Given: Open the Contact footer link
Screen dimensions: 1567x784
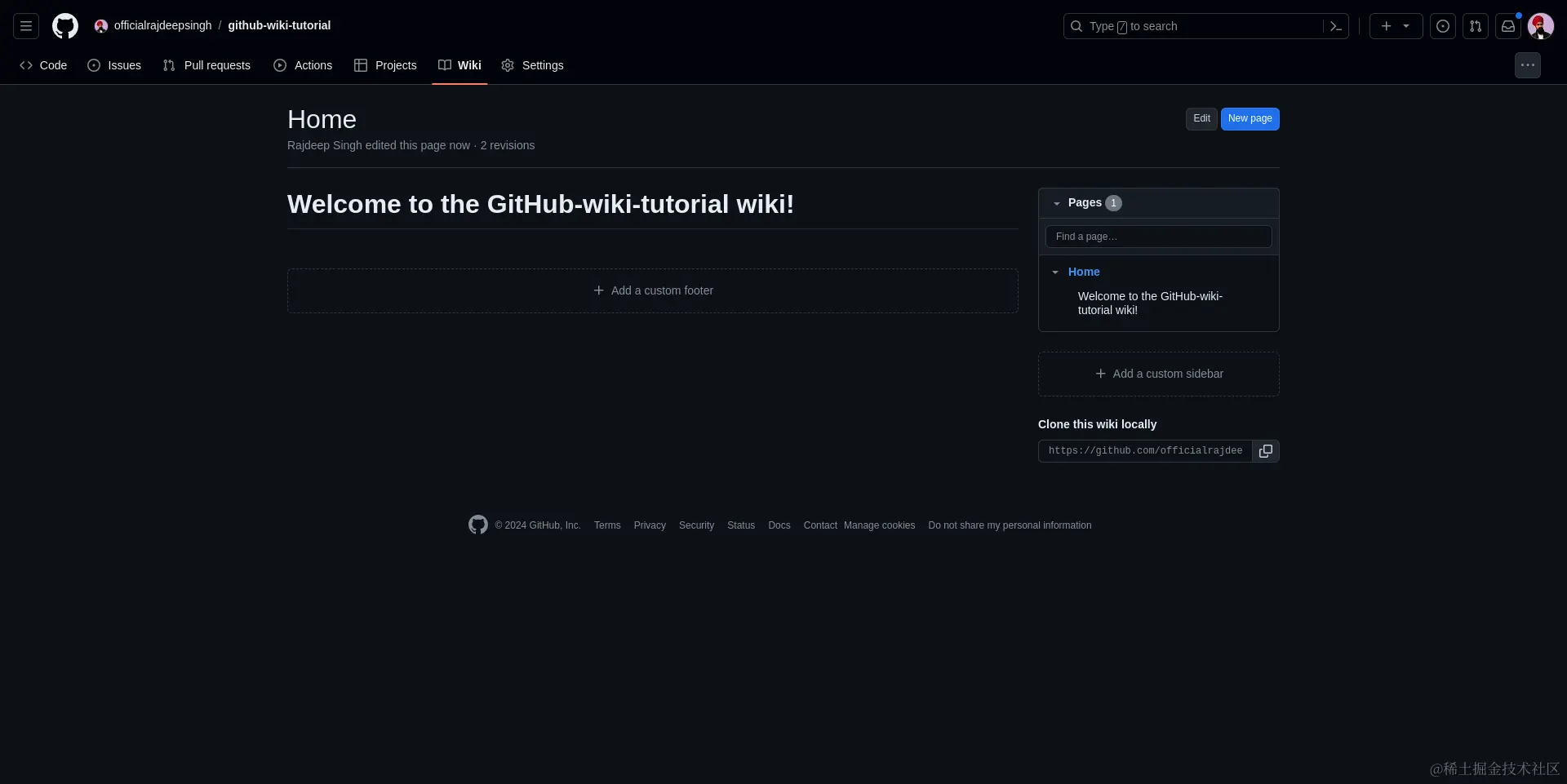Looking at the screenshot, I should pos(820,525).
